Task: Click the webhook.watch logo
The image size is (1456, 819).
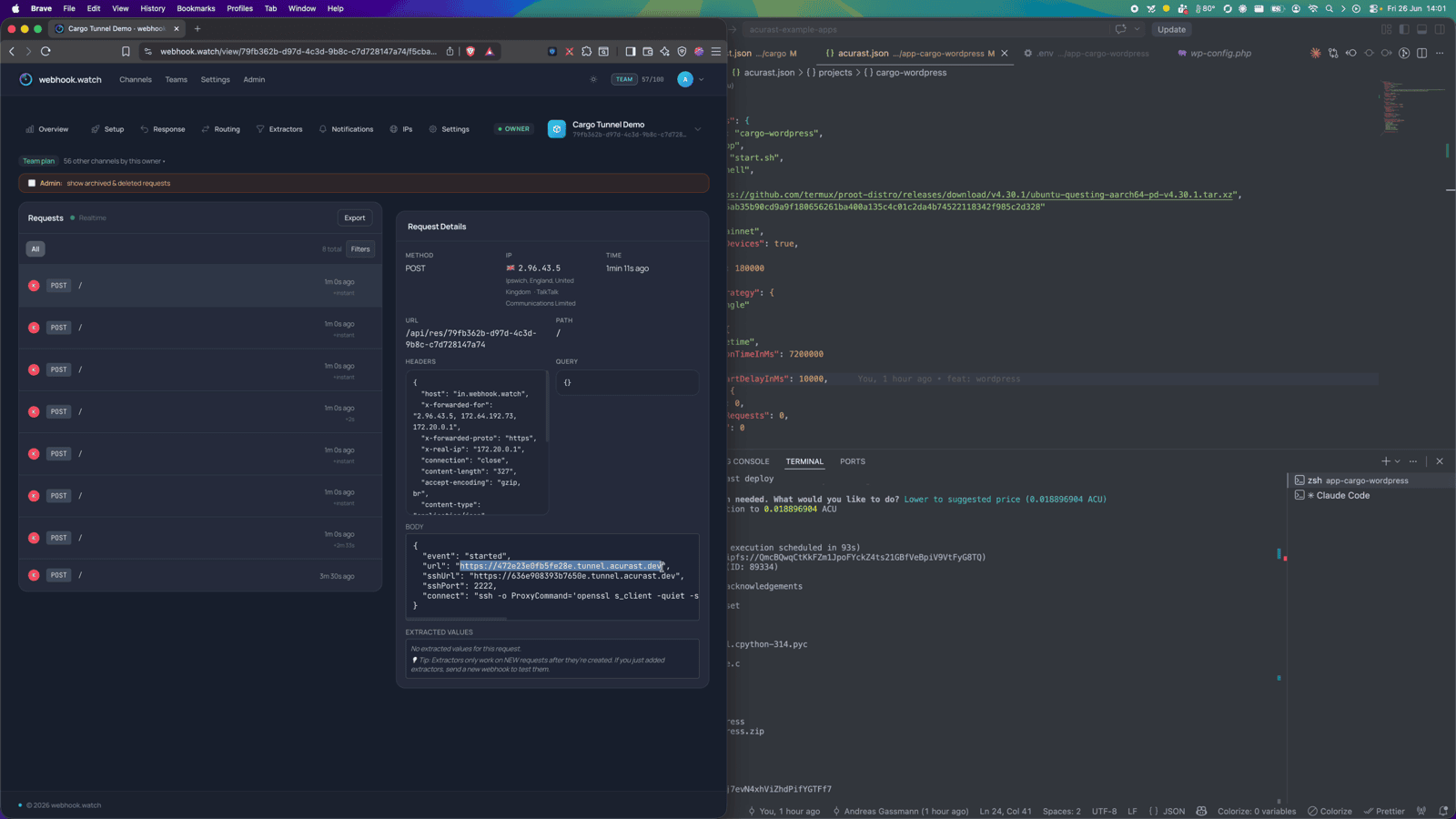Action: [x=61, y=79]
